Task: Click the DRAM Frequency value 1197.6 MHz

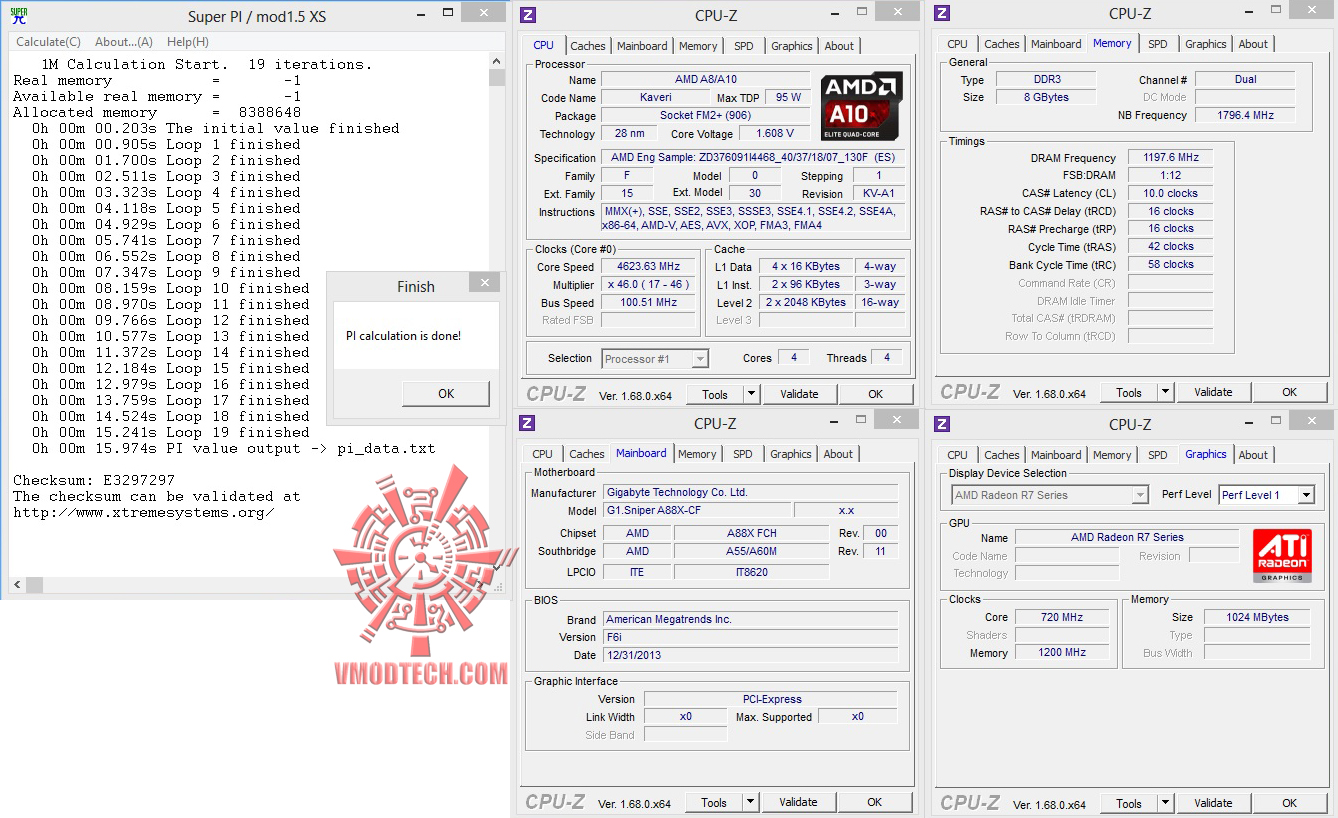Action: 1170,158
